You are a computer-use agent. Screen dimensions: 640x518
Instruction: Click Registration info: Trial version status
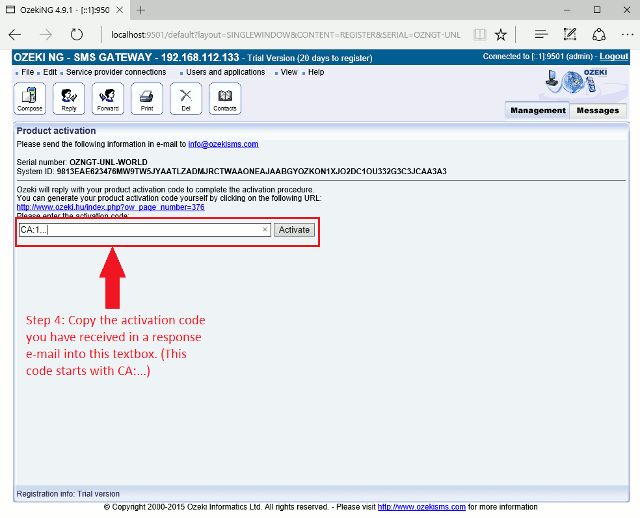coord(68,494)
